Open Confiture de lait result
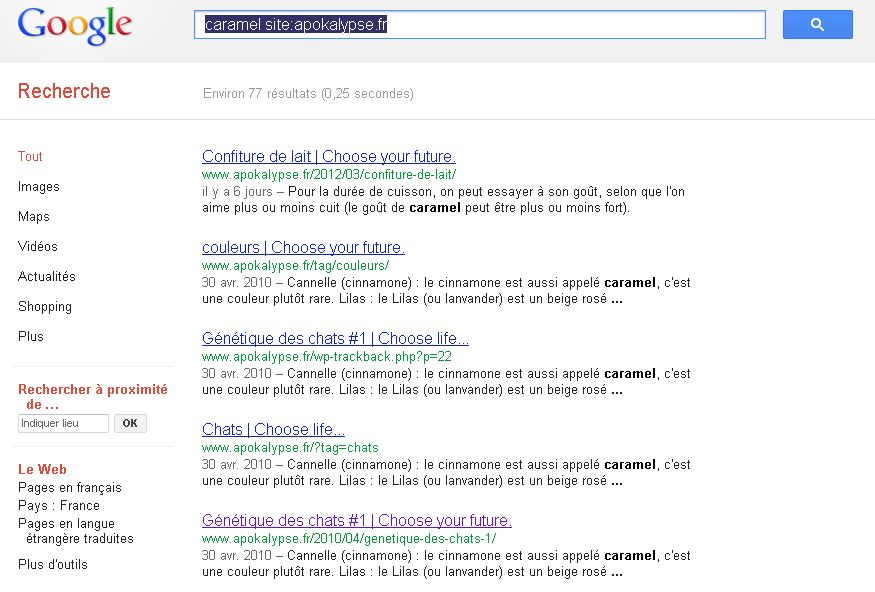 [x=329, y=156]
